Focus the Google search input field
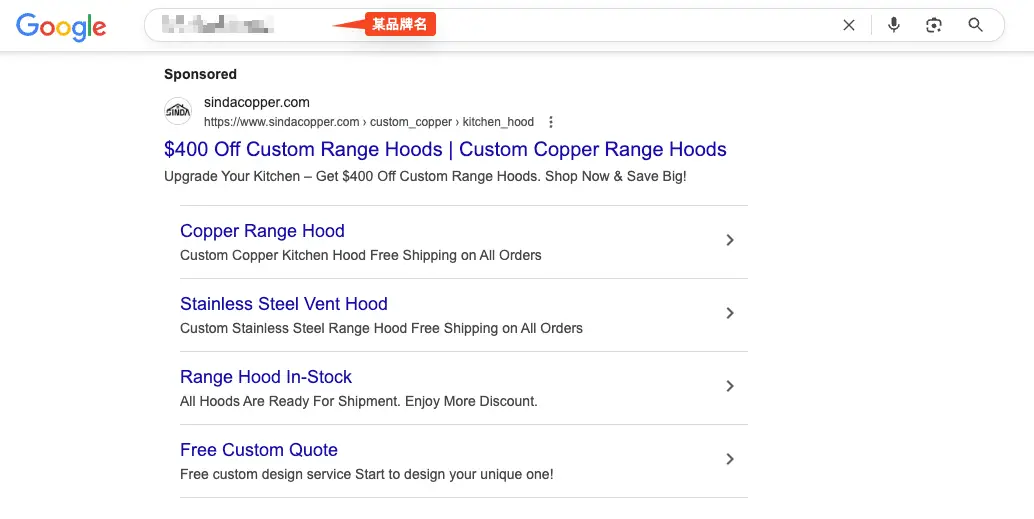1034x519 pixels. click(x=574, y=25)
